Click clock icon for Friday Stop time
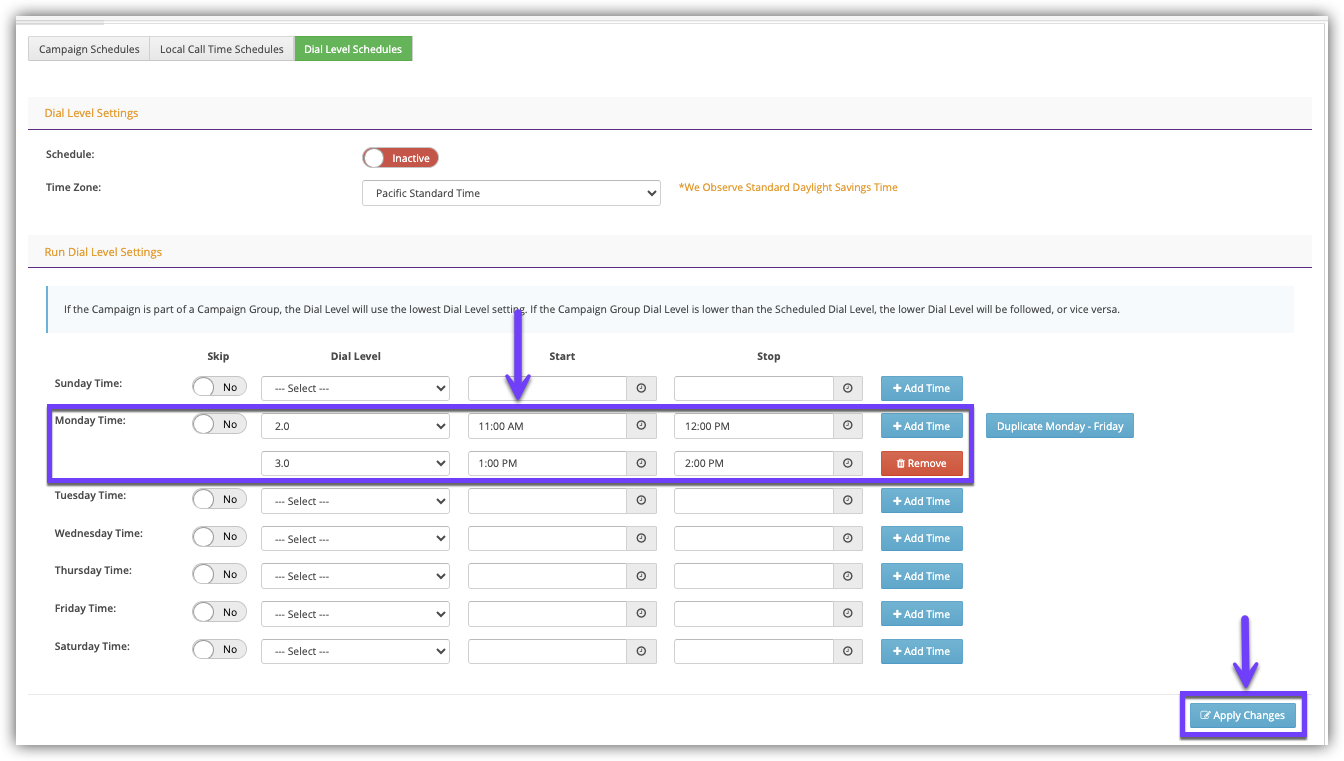Viewport: 1344px width, 761px height. tap(848, 614)
